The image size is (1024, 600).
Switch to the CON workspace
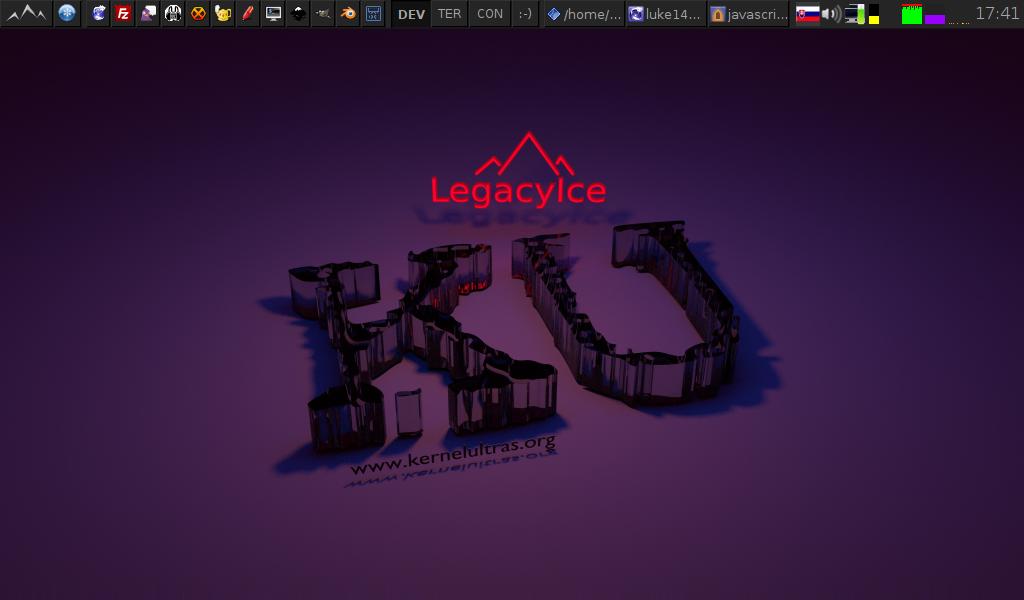click(x=490, y=14)
